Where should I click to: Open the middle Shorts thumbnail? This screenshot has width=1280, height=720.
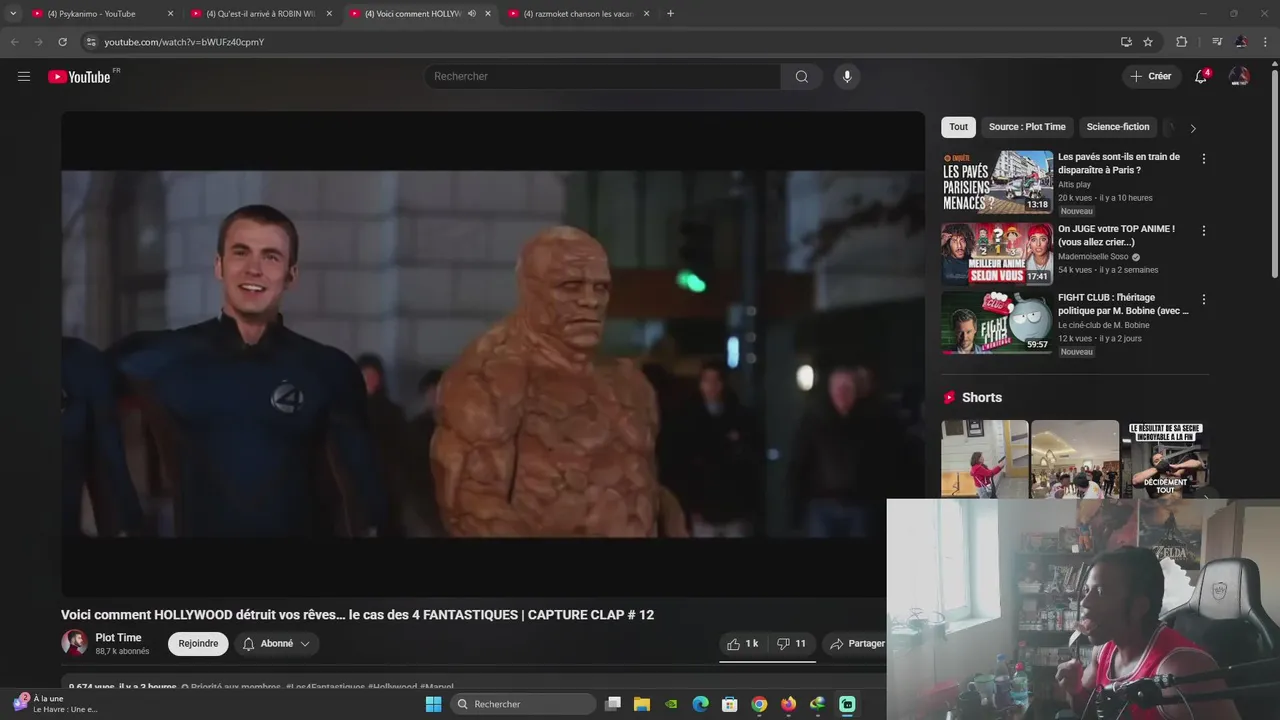click(1075, 459)
